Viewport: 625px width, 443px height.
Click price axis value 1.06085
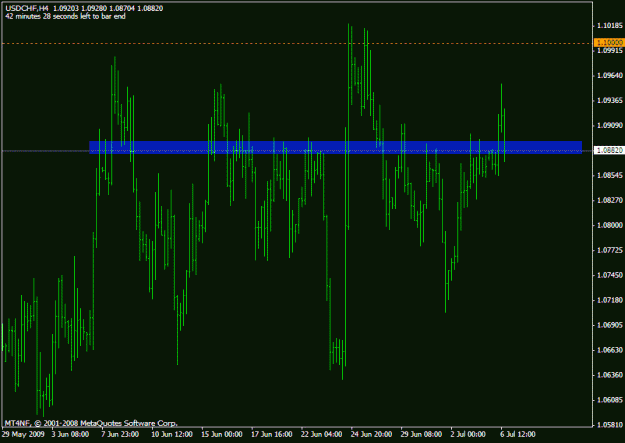coord(609,400)
